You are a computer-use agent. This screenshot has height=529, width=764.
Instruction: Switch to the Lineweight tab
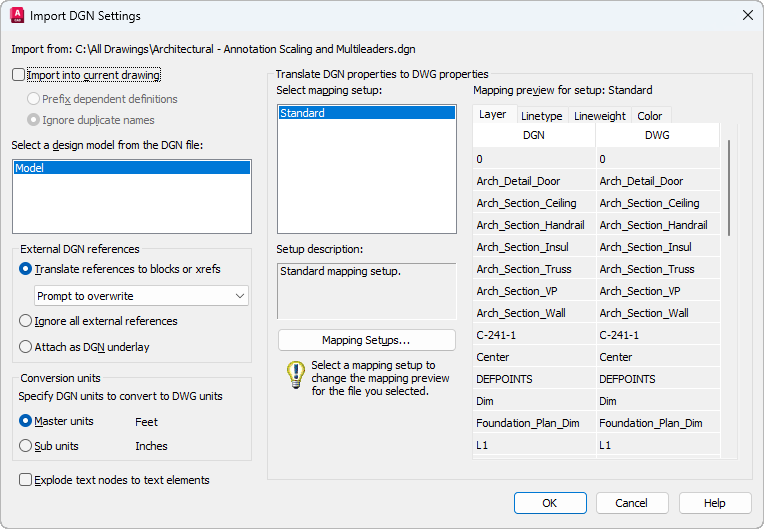600,116
